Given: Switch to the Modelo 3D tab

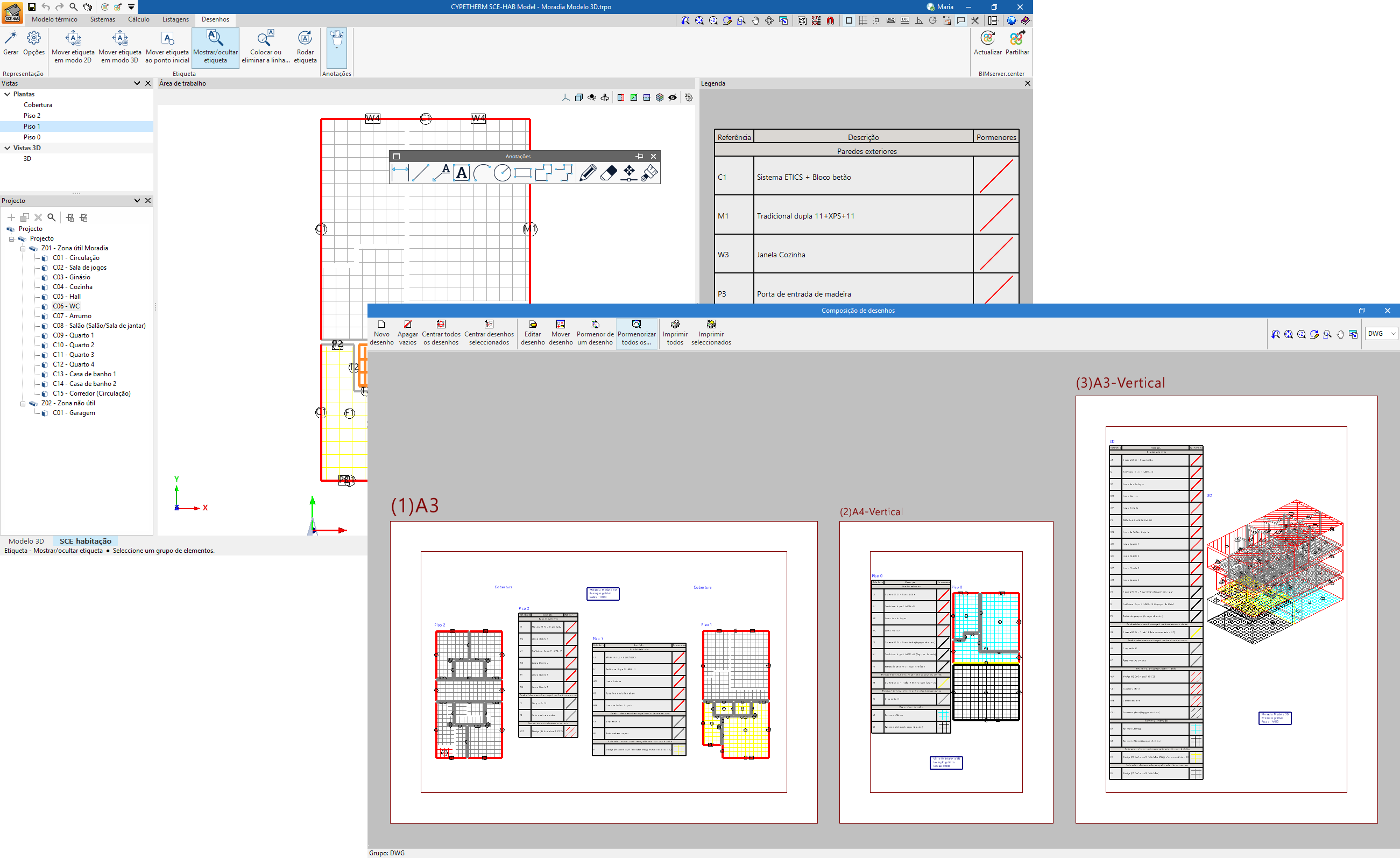Looking at the screenshot, I should tap(26, 541).
